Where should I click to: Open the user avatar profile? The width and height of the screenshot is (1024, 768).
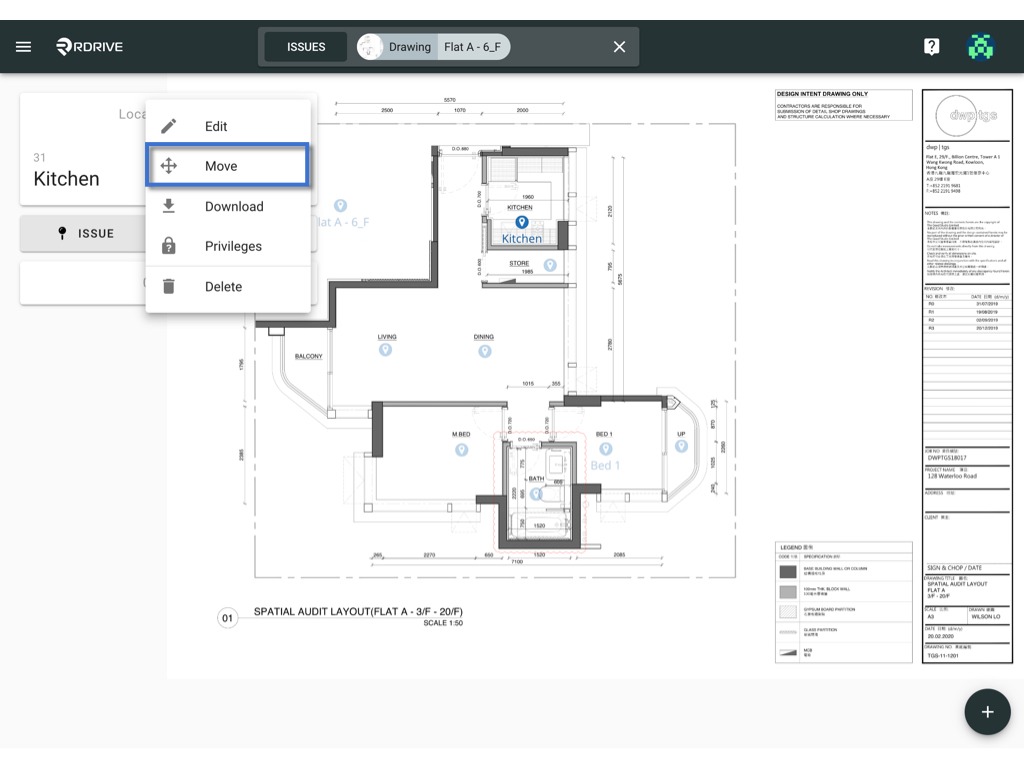click(980, 46)
